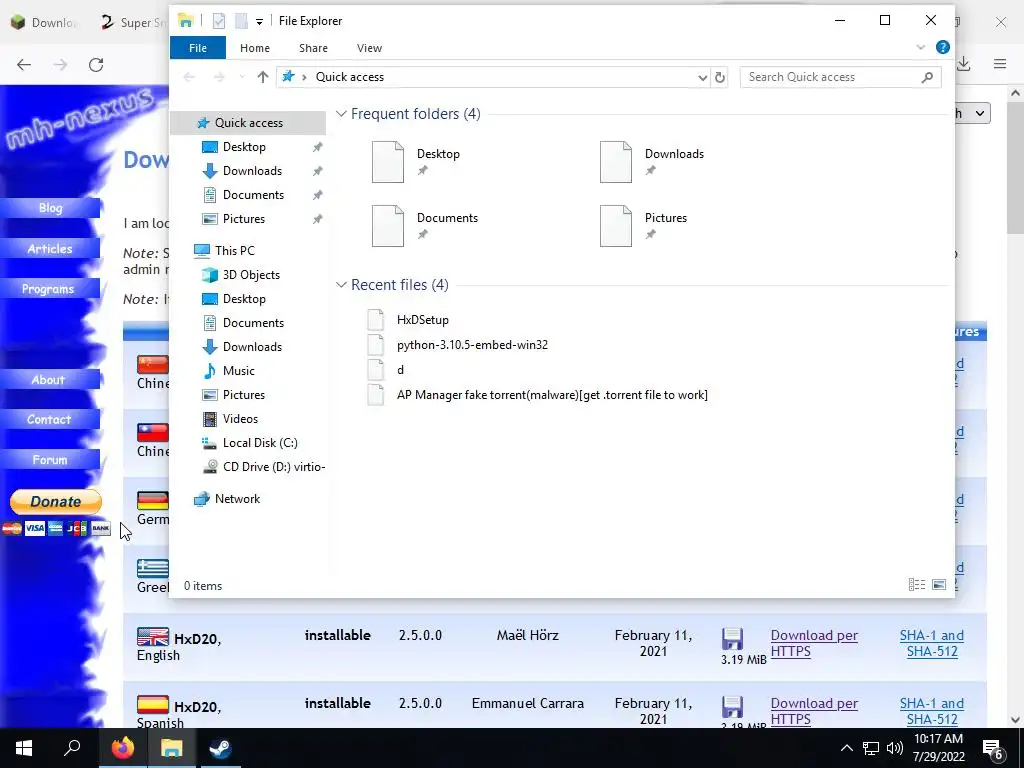Open Firefox hamburger menu
The width and height of the screenshot is (1024, 768).
click(x=1000, y=64)
